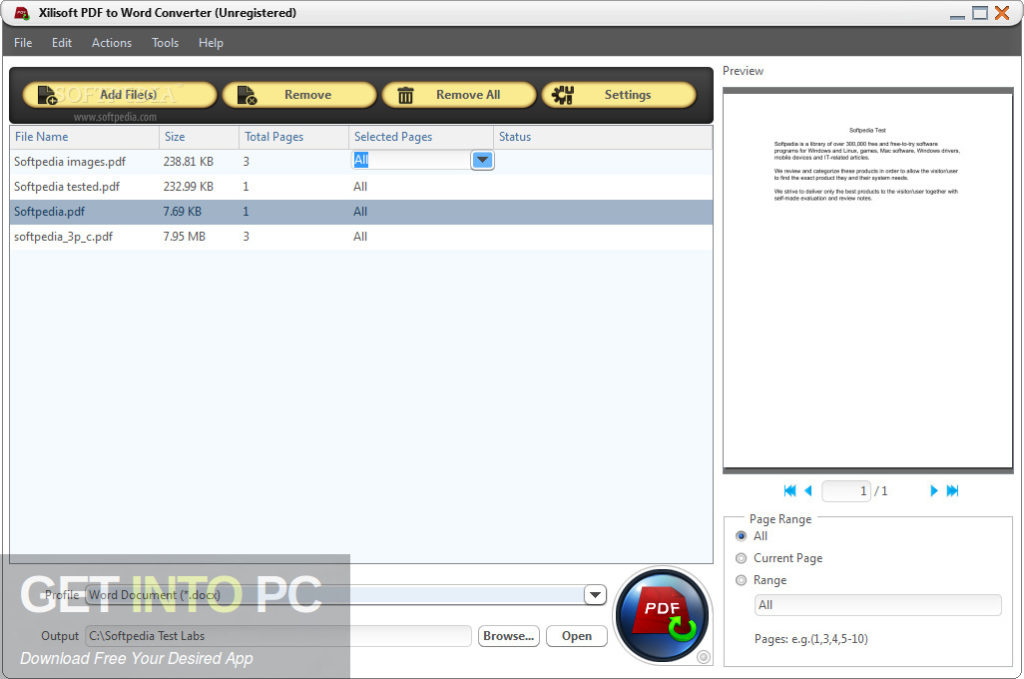
Task: Click the Add File(s) button
Action: click(120, 95)
